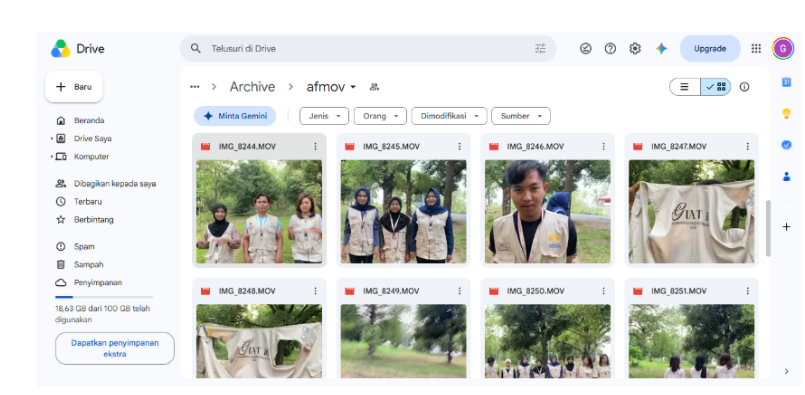Select the IMG_8245.MOV video thumbnail
805x395 pixels.
404,212
